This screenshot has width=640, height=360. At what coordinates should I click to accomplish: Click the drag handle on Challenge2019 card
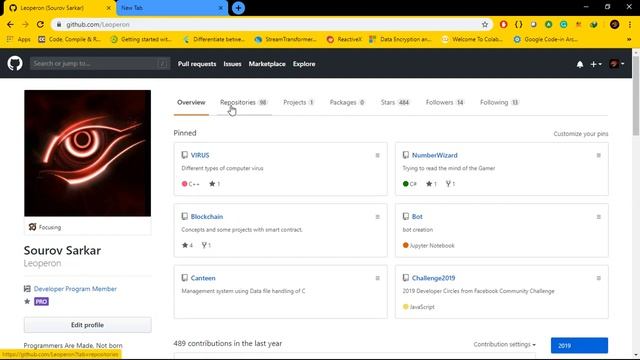(598, 278)
